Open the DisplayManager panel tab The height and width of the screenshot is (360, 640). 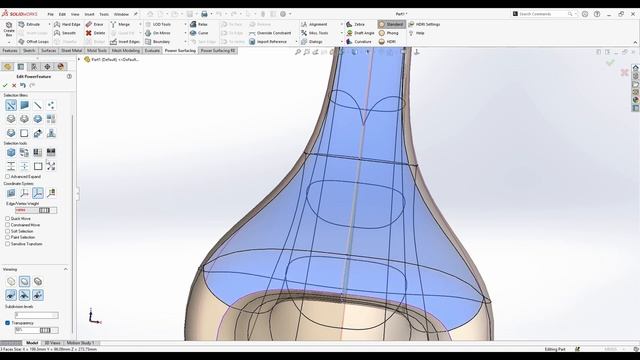click(61, 67)
